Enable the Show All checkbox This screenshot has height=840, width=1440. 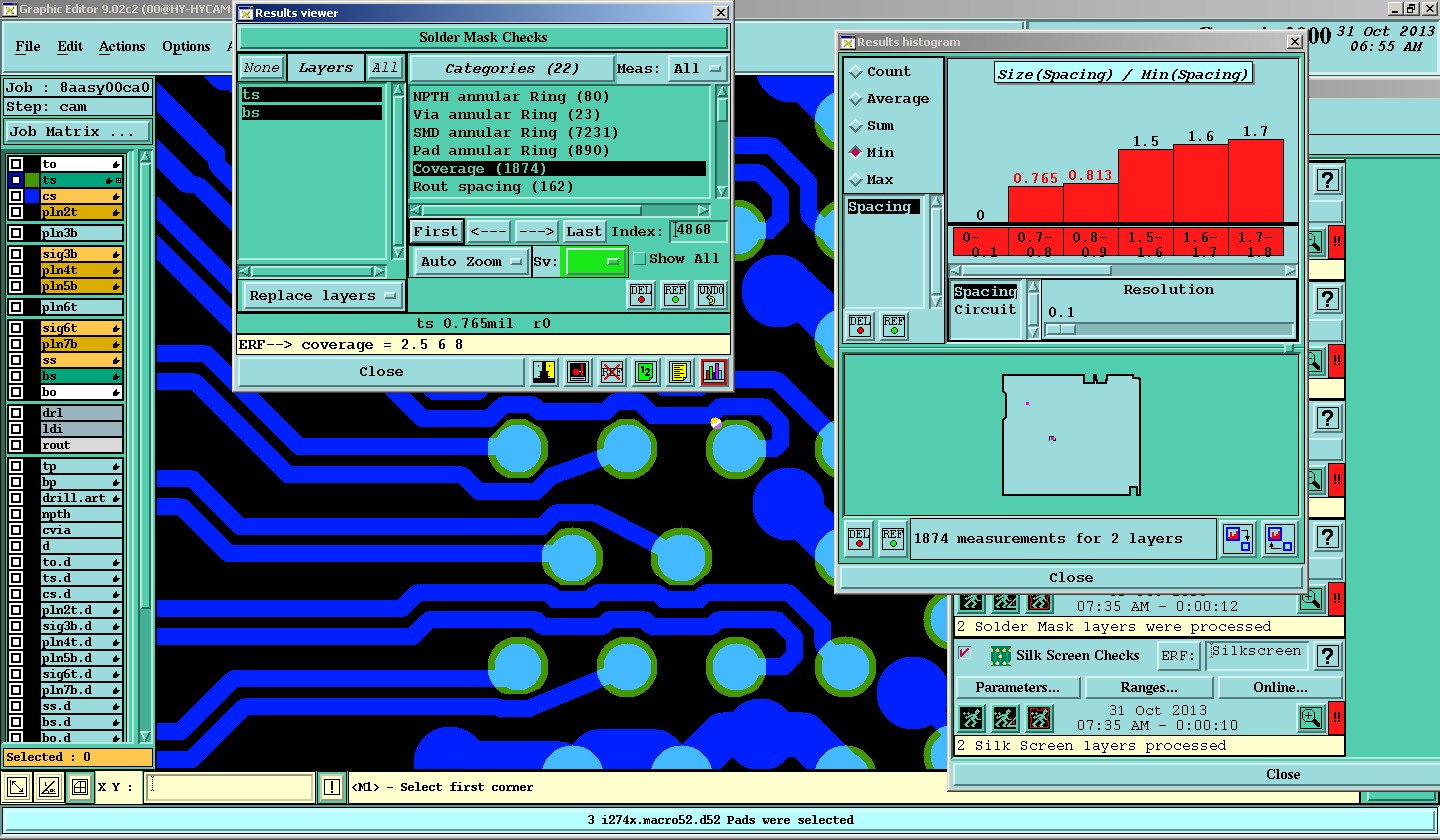pyautogui.click(x=640, y=258)
